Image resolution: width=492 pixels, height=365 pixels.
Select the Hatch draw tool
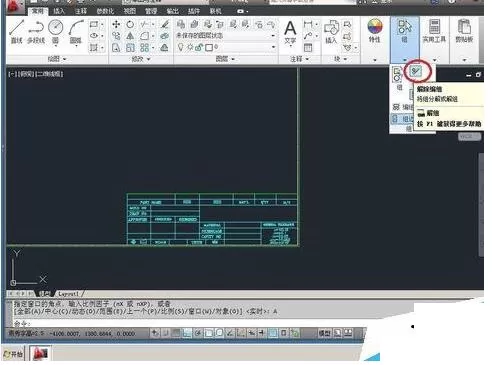point(94,47)
